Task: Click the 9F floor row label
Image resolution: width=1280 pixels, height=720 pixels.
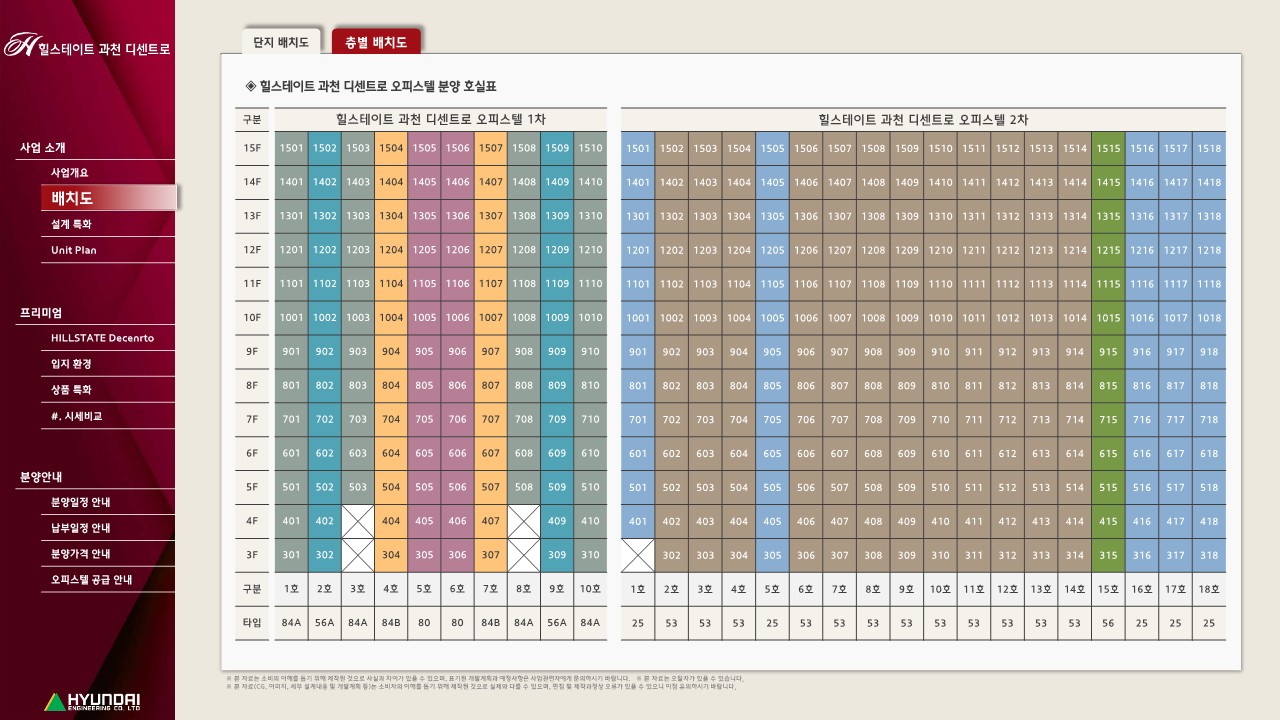Action: pos(252,352)
